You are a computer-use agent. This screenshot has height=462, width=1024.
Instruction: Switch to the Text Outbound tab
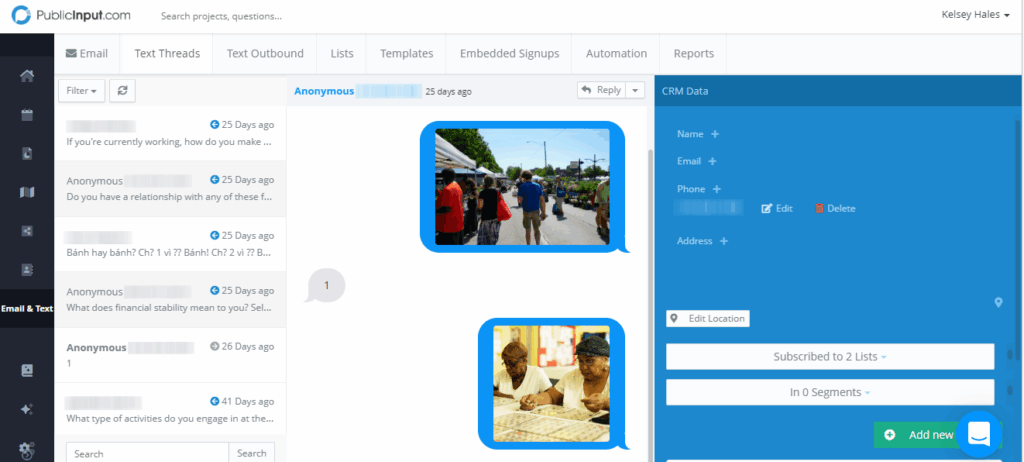[x=265, y=54]
